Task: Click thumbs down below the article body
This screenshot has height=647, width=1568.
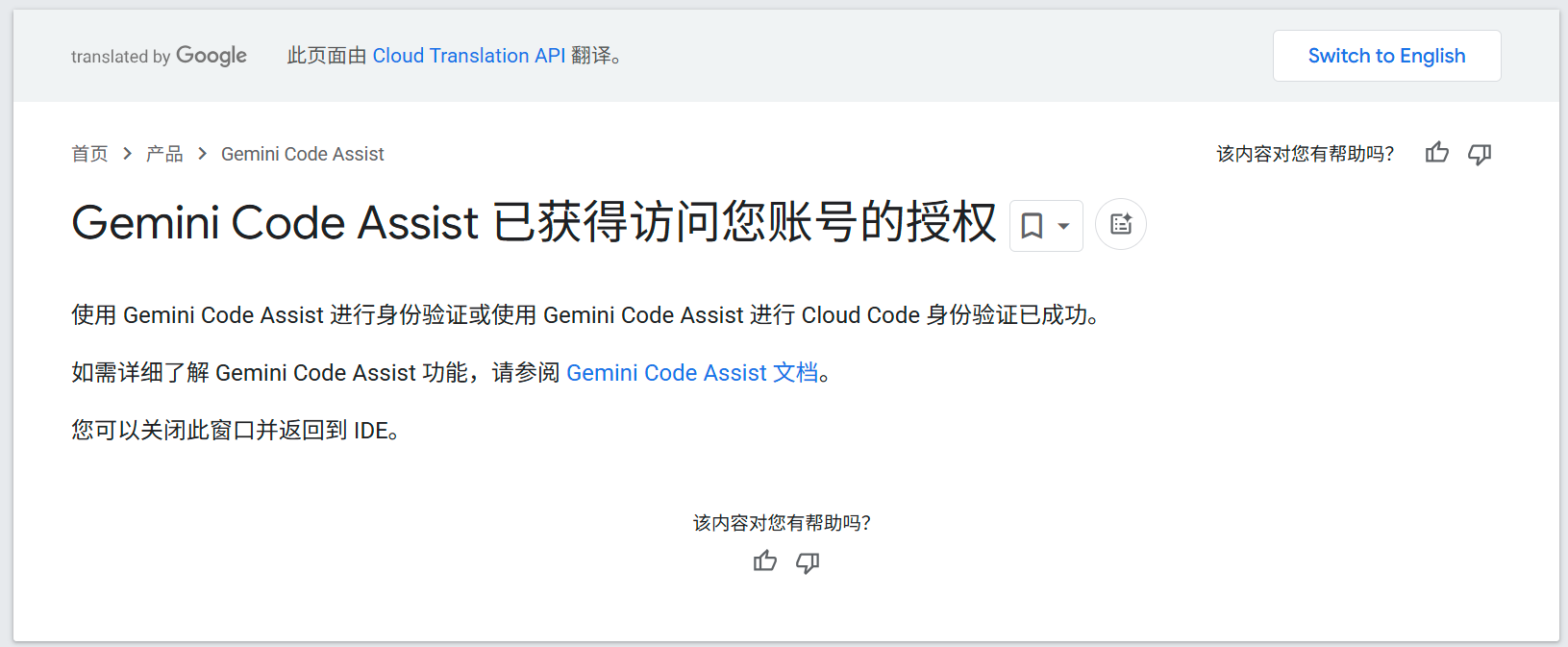Action: [x=808, y=562]
